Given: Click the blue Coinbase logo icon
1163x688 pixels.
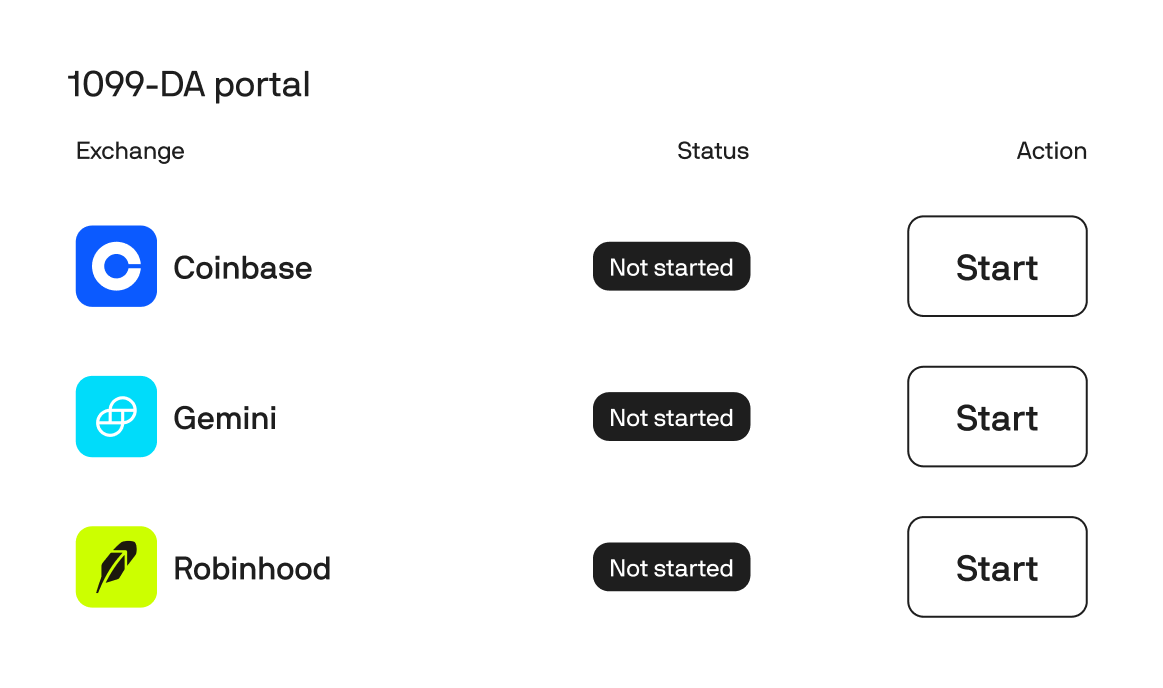Looking at the screenshot, I should [x=116, y=266].
